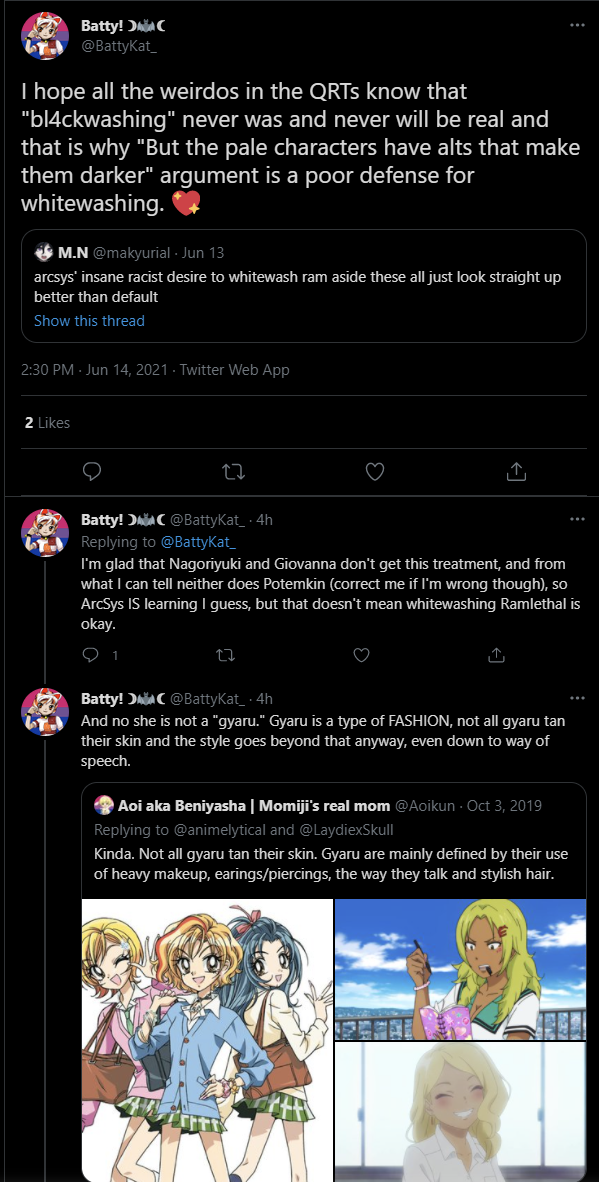599x1182 pixels.
Task: Like the Nagoriyuki and Giovanna reply
Action: (x=362, y=655)
